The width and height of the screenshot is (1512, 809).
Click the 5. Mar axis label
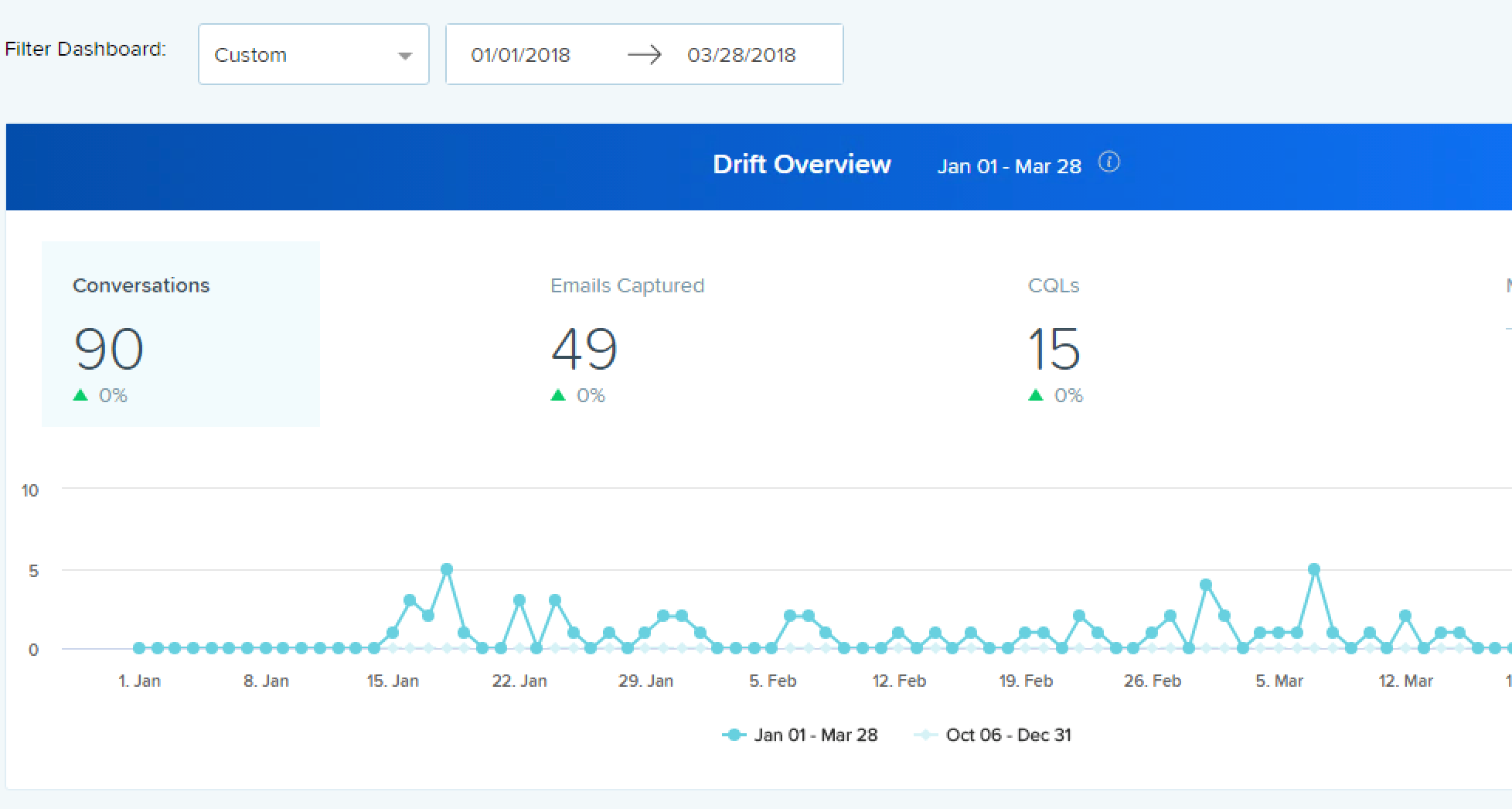pyautogui.click(x=1279, y=681)
